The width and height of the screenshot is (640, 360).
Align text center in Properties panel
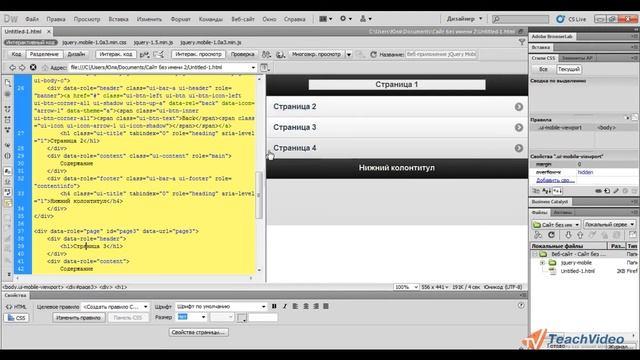[x=306, y=306]
